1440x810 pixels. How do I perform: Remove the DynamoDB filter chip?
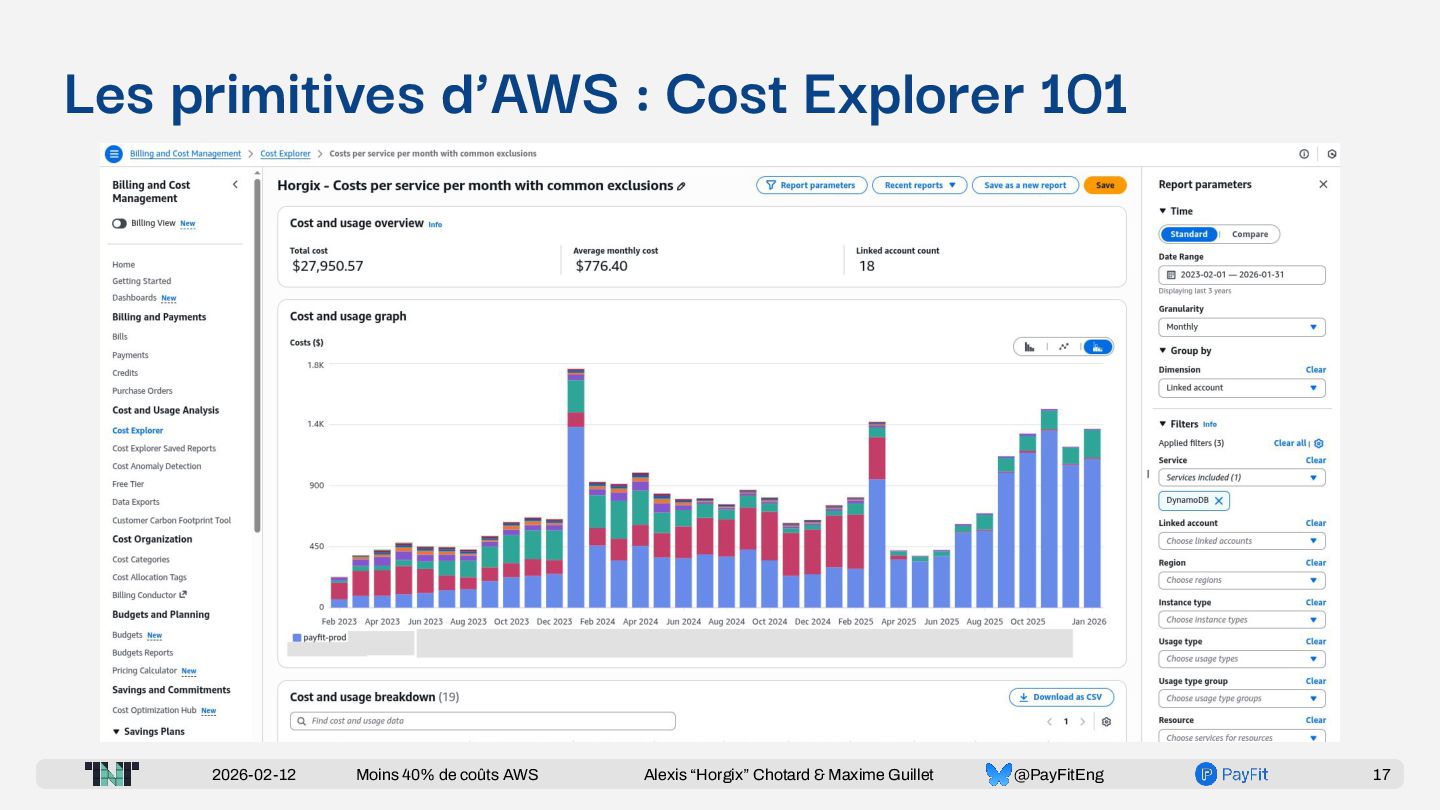[1219, 501]
